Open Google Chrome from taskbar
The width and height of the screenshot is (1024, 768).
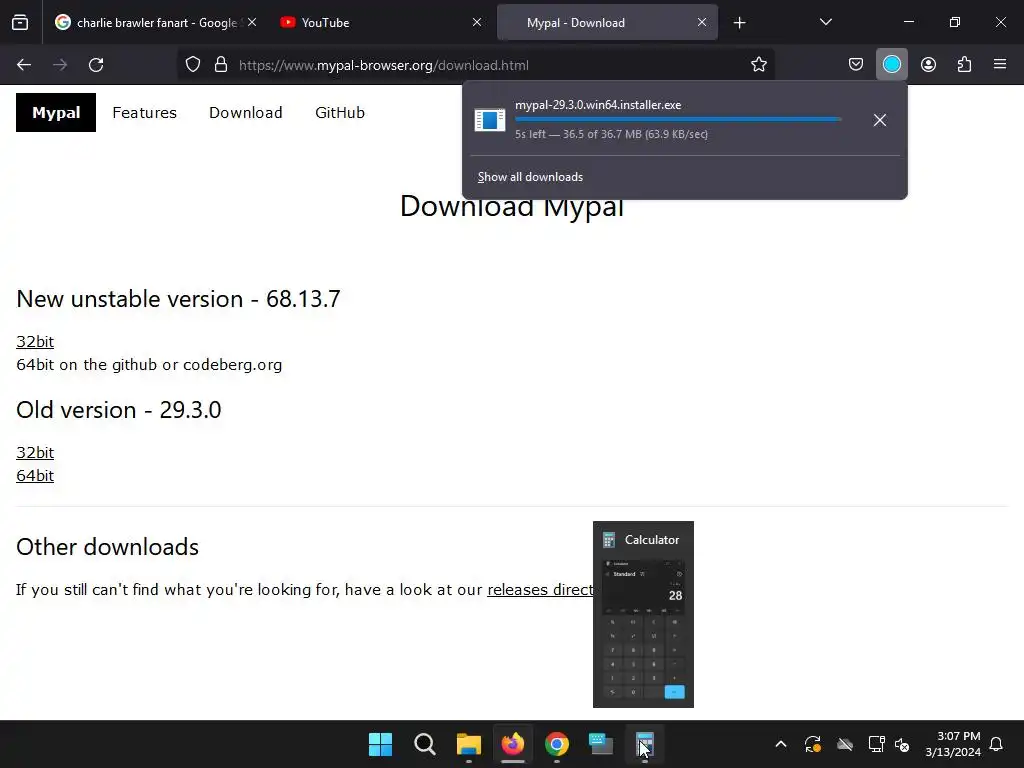click(x=556, y=744)
